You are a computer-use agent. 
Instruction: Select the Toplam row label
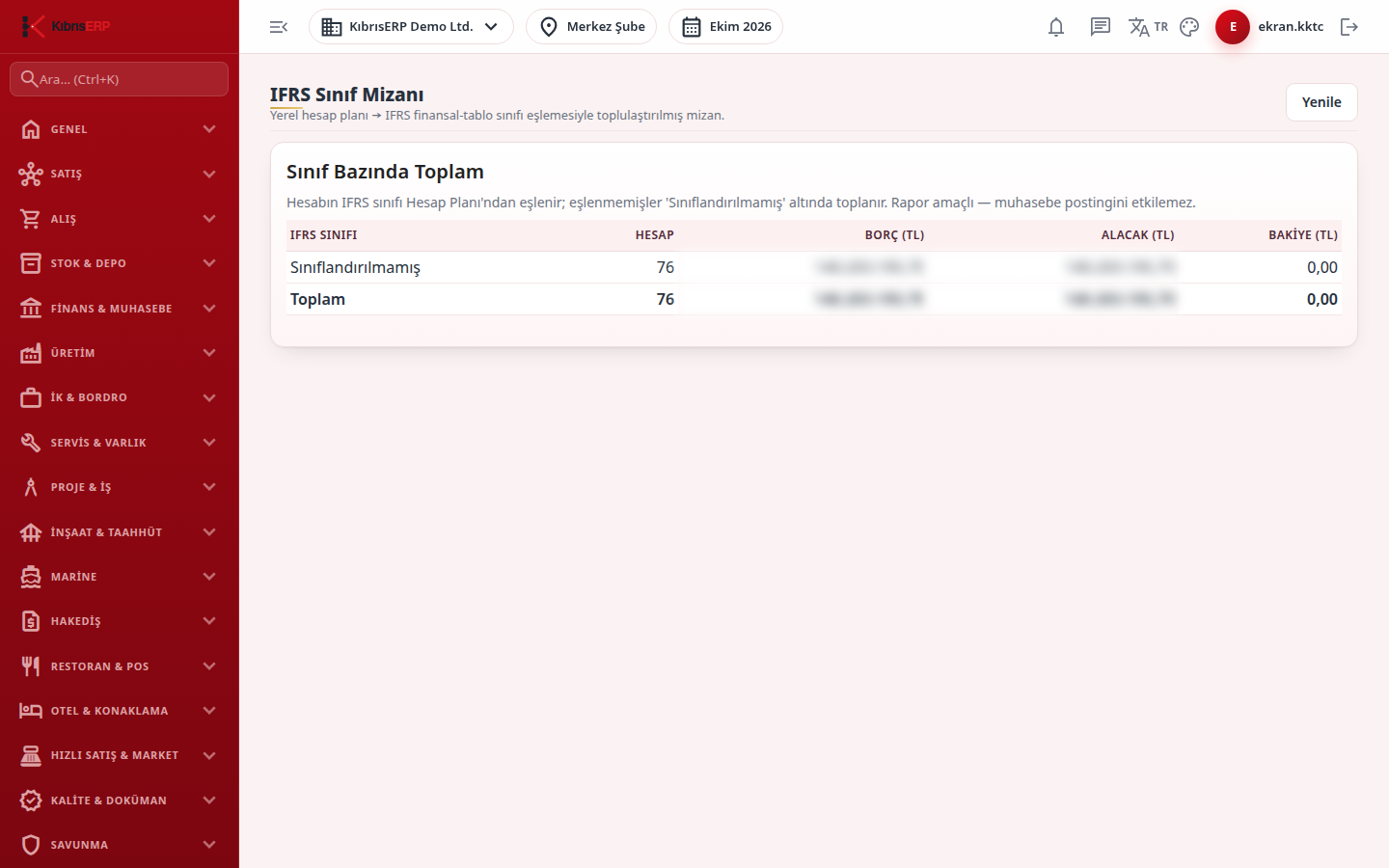[x=317, y=299]
